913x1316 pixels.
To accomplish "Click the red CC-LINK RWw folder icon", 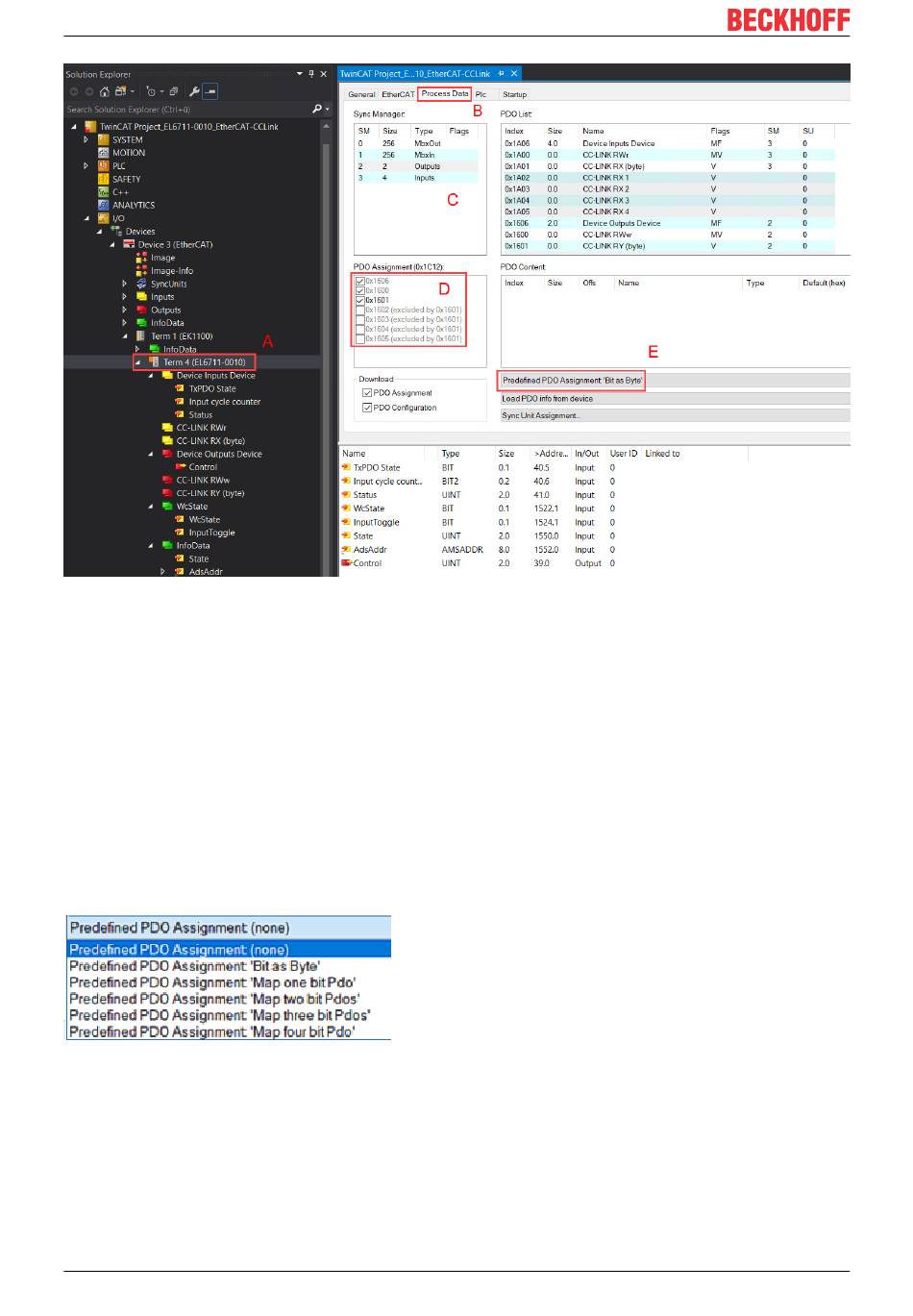I will pyautogui.click(x=167, y=480).
